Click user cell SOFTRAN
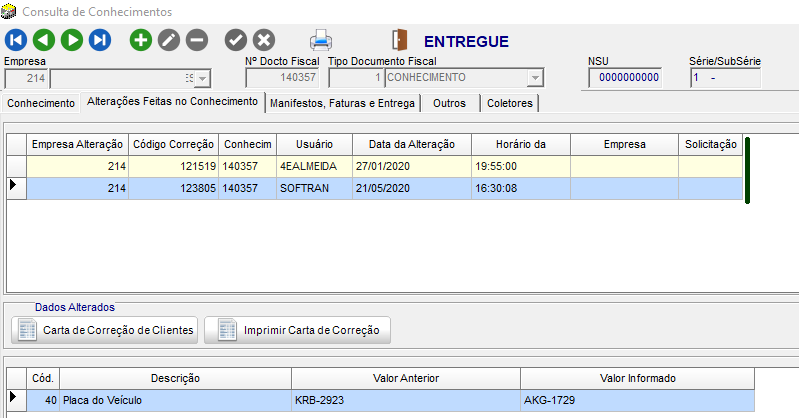Screen dimensions: 799x418 [x=314, y=188]
